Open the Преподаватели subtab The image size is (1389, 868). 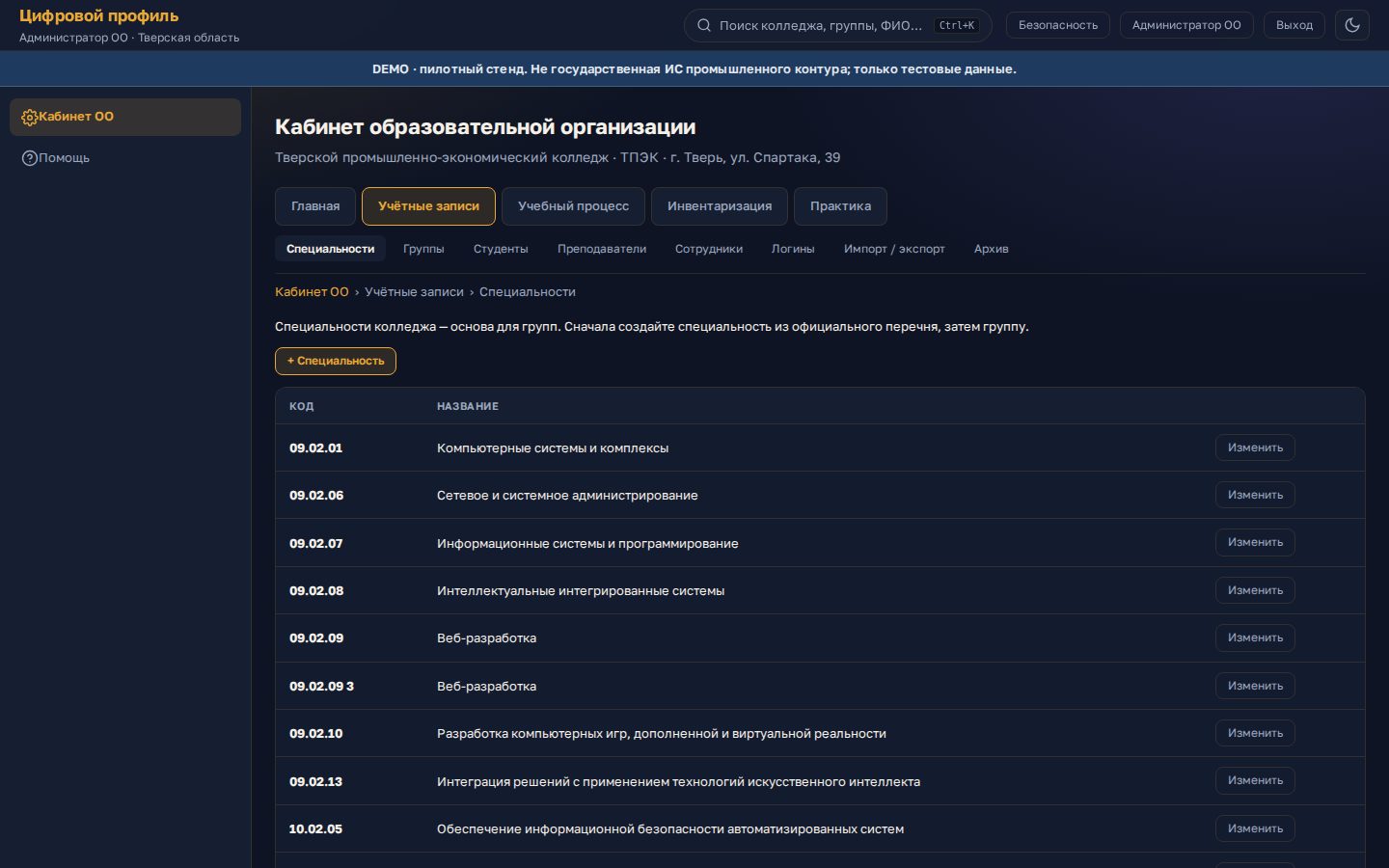(602, 249)
